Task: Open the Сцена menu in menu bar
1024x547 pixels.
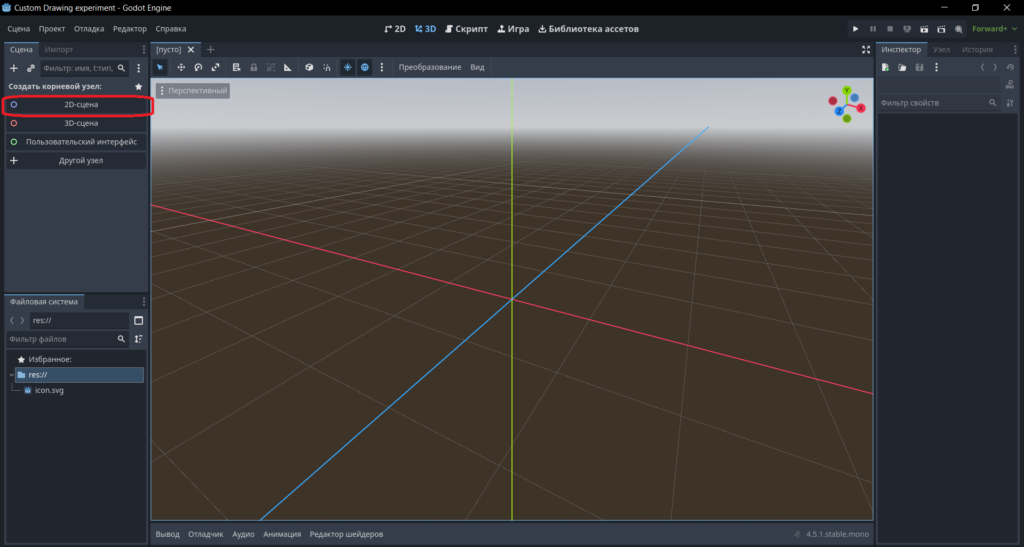Action: 18,29
